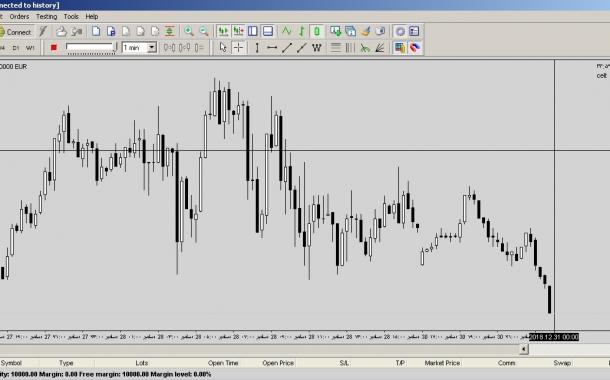Screen dimensions: 610x380
Task: Click the Connect button
Action: pyautogui.click(x=16, y=32)
